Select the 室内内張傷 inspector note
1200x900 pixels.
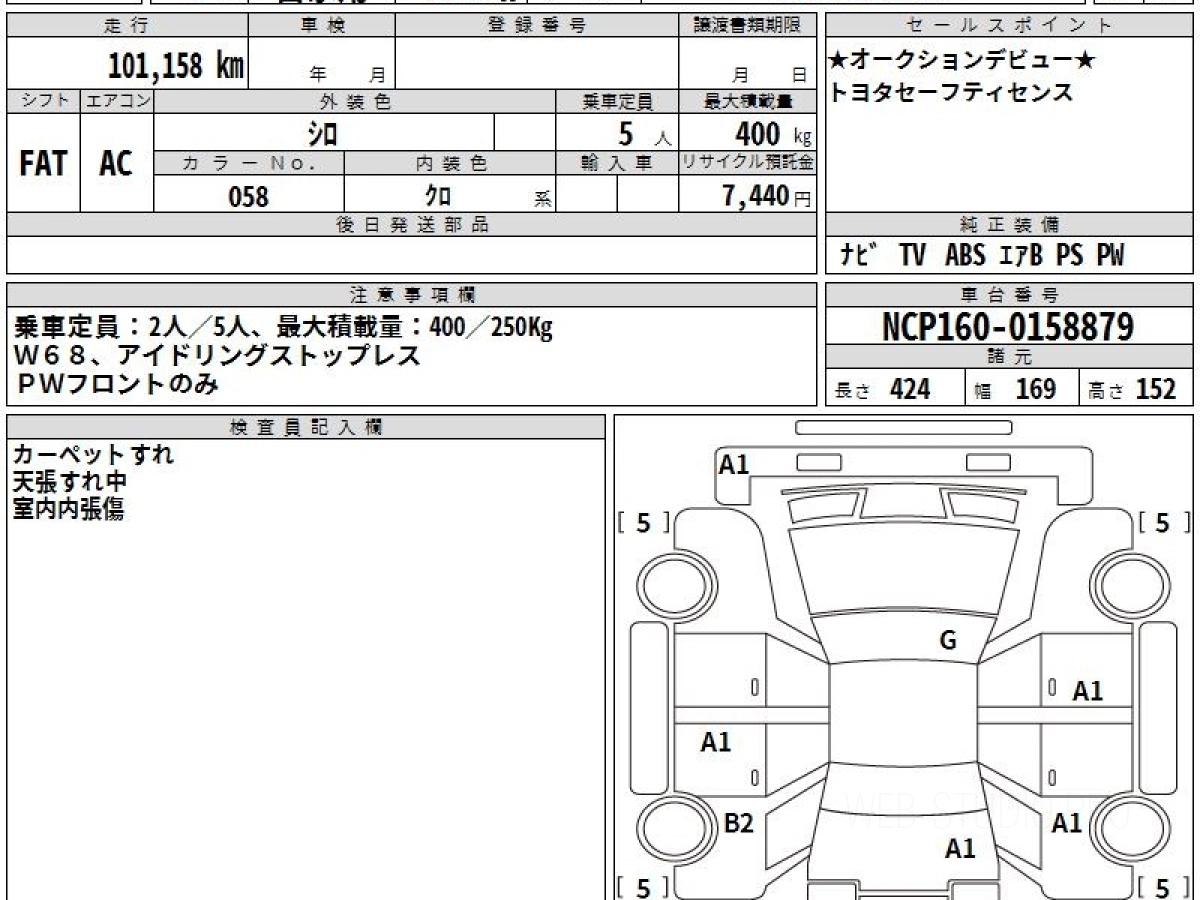pyautogui.click(x=68, y=510)
